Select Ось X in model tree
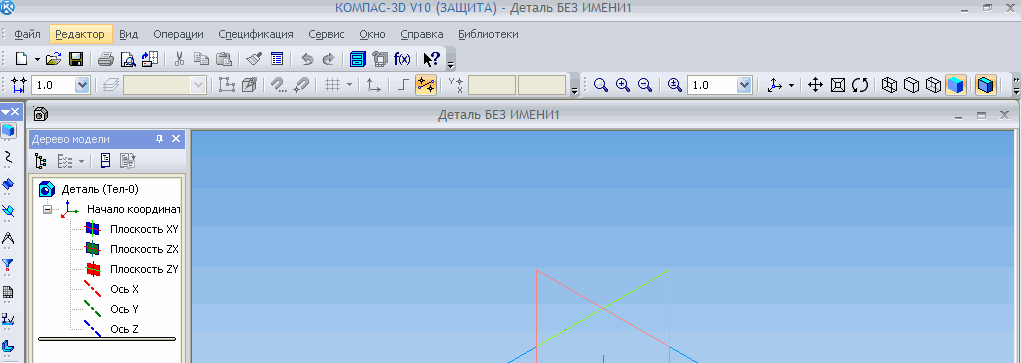Viewport: 1021px width, 363px height. (125, 289)
